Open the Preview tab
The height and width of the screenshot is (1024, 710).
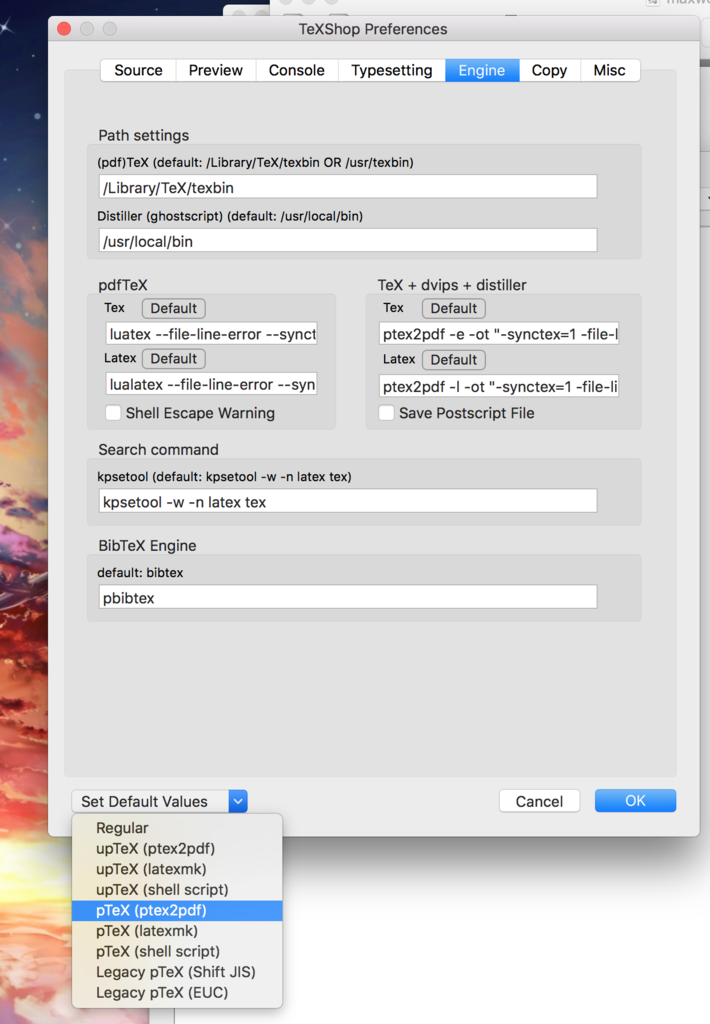coord(216,70)
